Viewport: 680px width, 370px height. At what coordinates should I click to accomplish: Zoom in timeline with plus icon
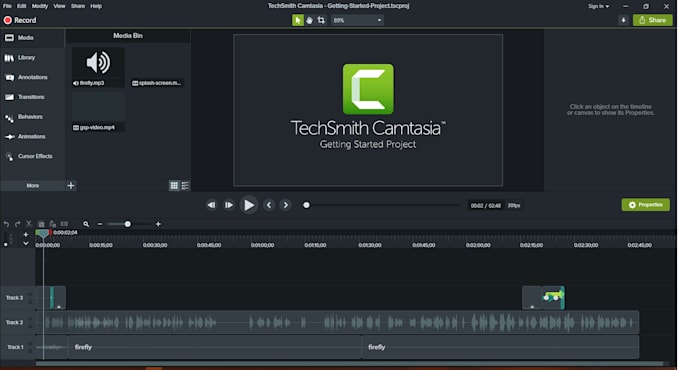(x=158, y=224)
